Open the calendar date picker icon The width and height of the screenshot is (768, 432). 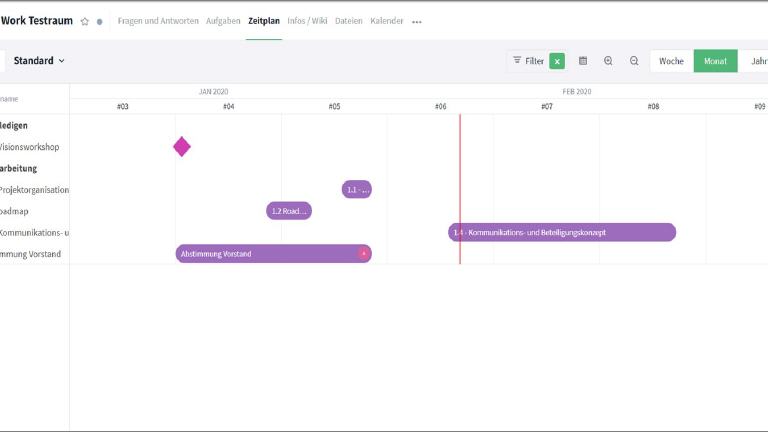coord(583,61)
